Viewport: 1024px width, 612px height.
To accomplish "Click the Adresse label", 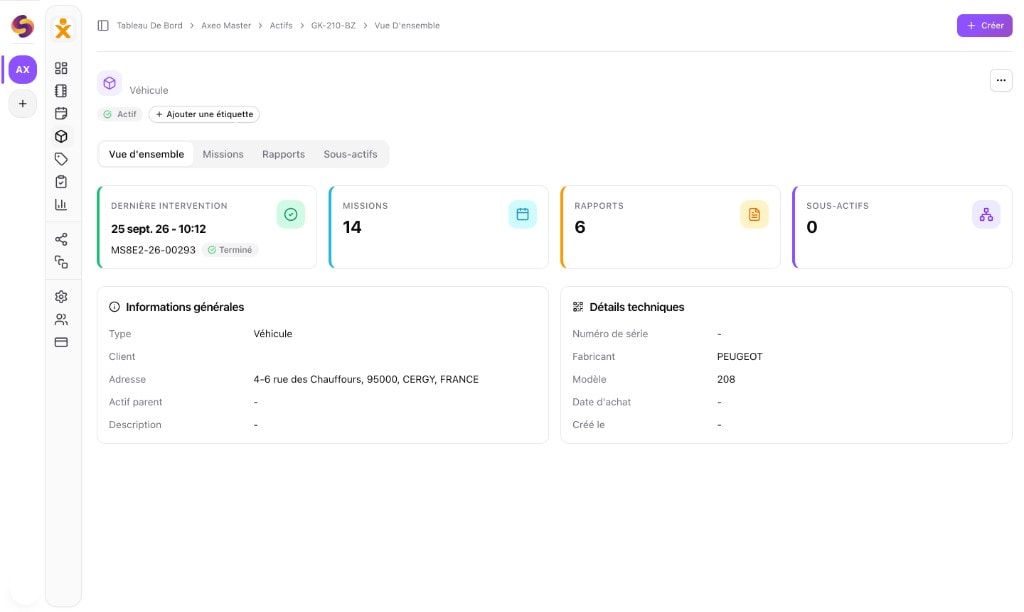I will 127,379.
